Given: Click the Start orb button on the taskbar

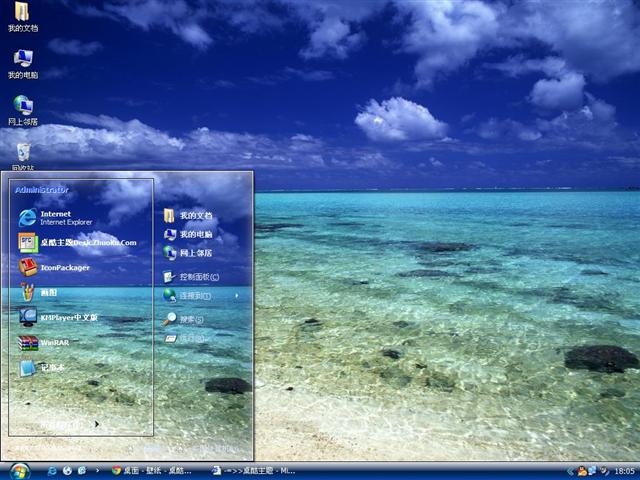Looking at the screenshot, I should 19,470.
